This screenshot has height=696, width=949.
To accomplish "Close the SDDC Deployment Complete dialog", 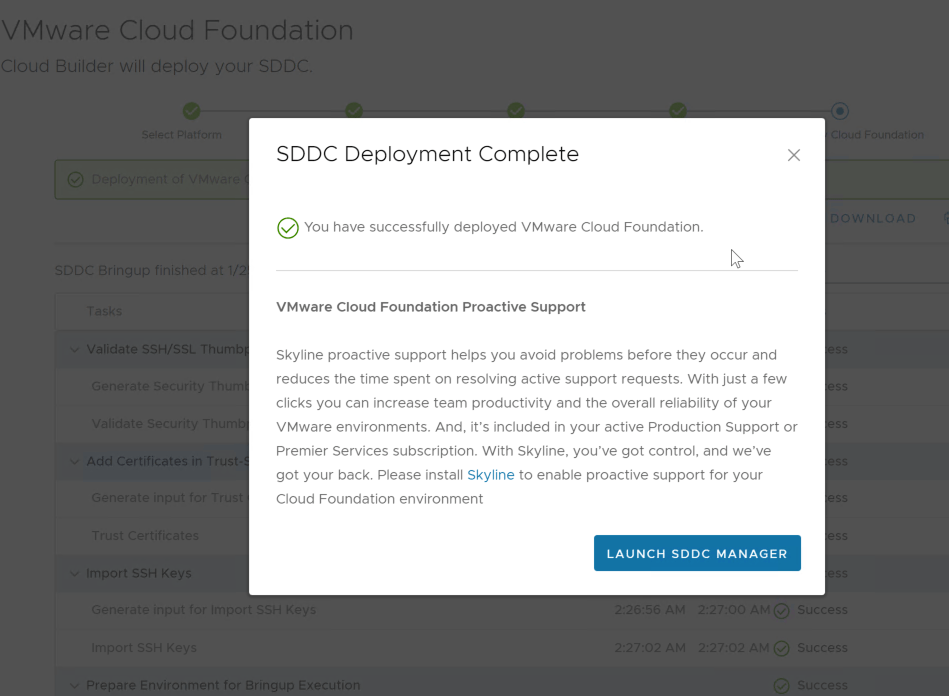I will 793,155.
